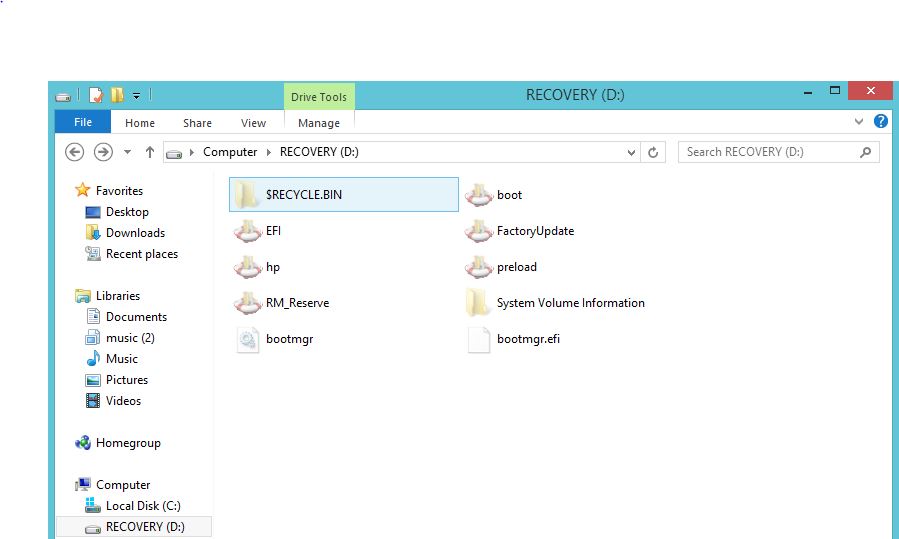Collapse the Favorites section in navigation pane
The image size is (899, 539).
pos(68,190)
